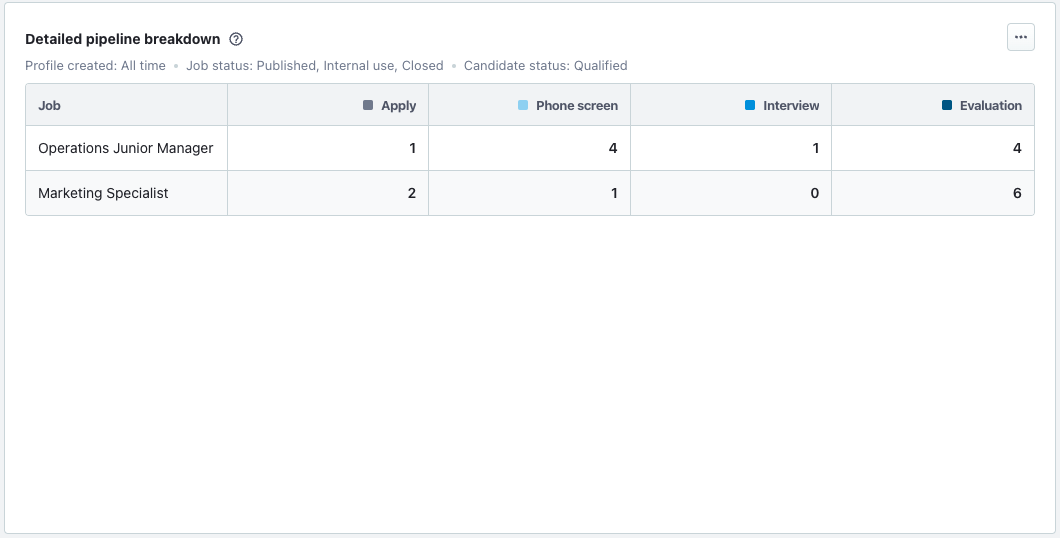Select the Marketing Specialist job row

(103, 193)
